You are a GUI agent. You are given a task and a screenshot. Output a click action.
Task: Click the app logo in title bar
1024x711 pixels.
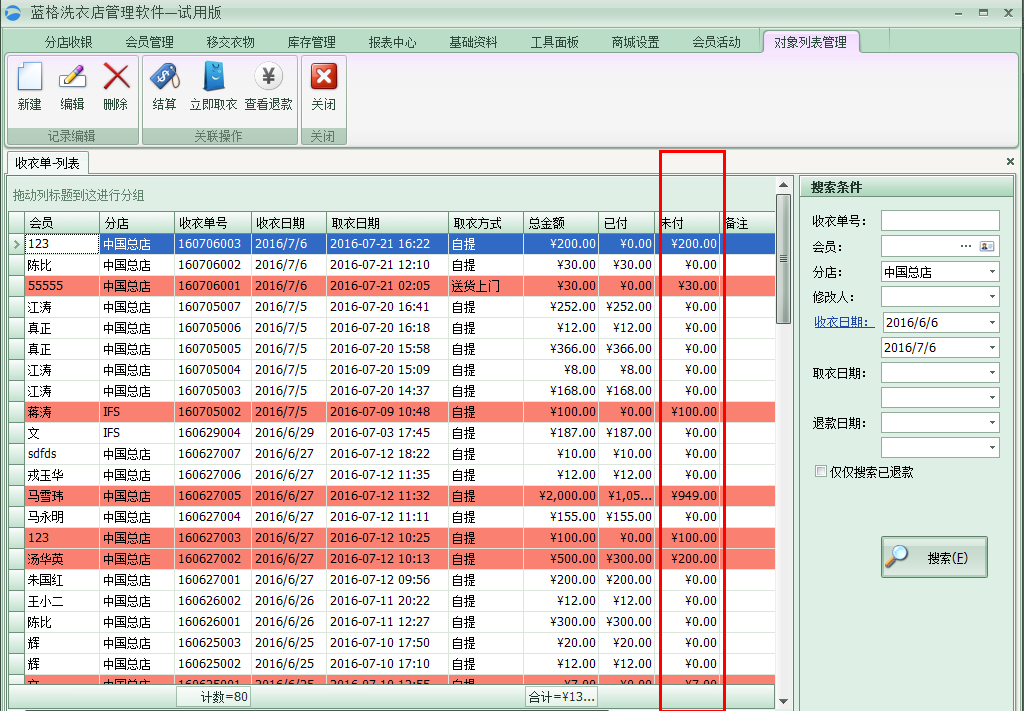coord(12,12)
